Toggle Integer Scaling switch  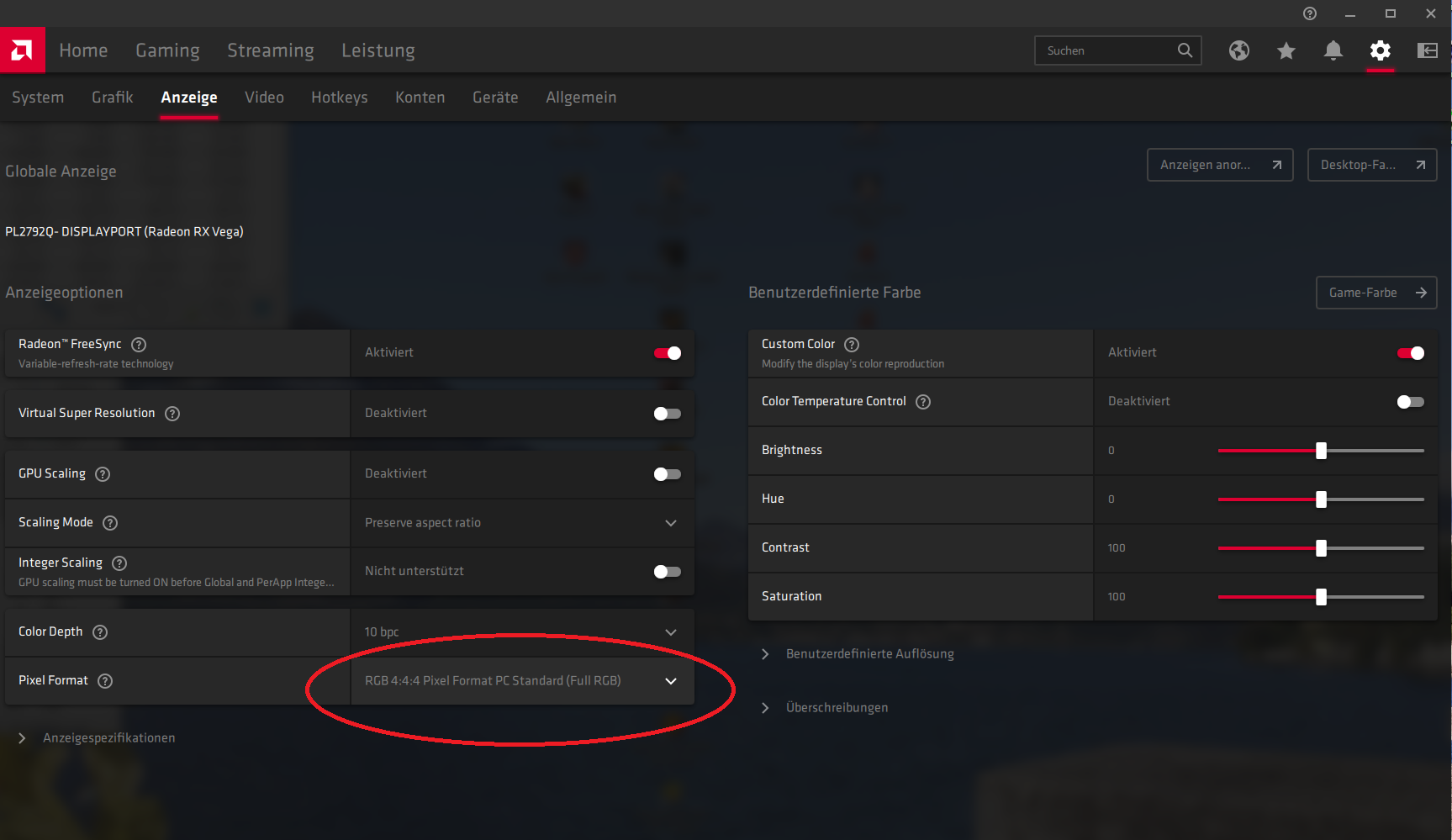pos(668,572)
